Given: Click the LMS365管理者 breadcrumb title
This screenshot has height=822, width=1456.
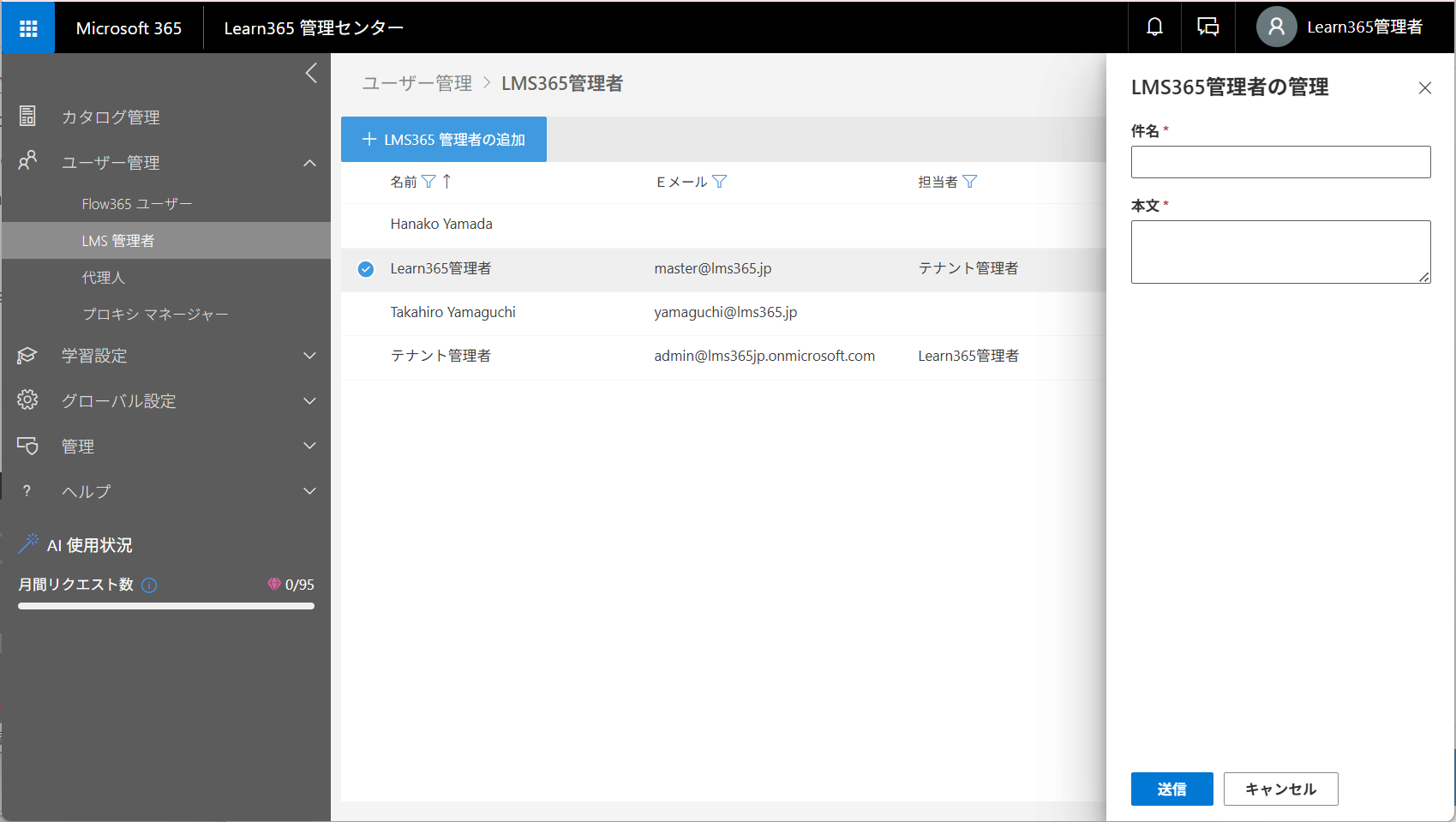Looking at the screenshot, I should tap(562, 84).
